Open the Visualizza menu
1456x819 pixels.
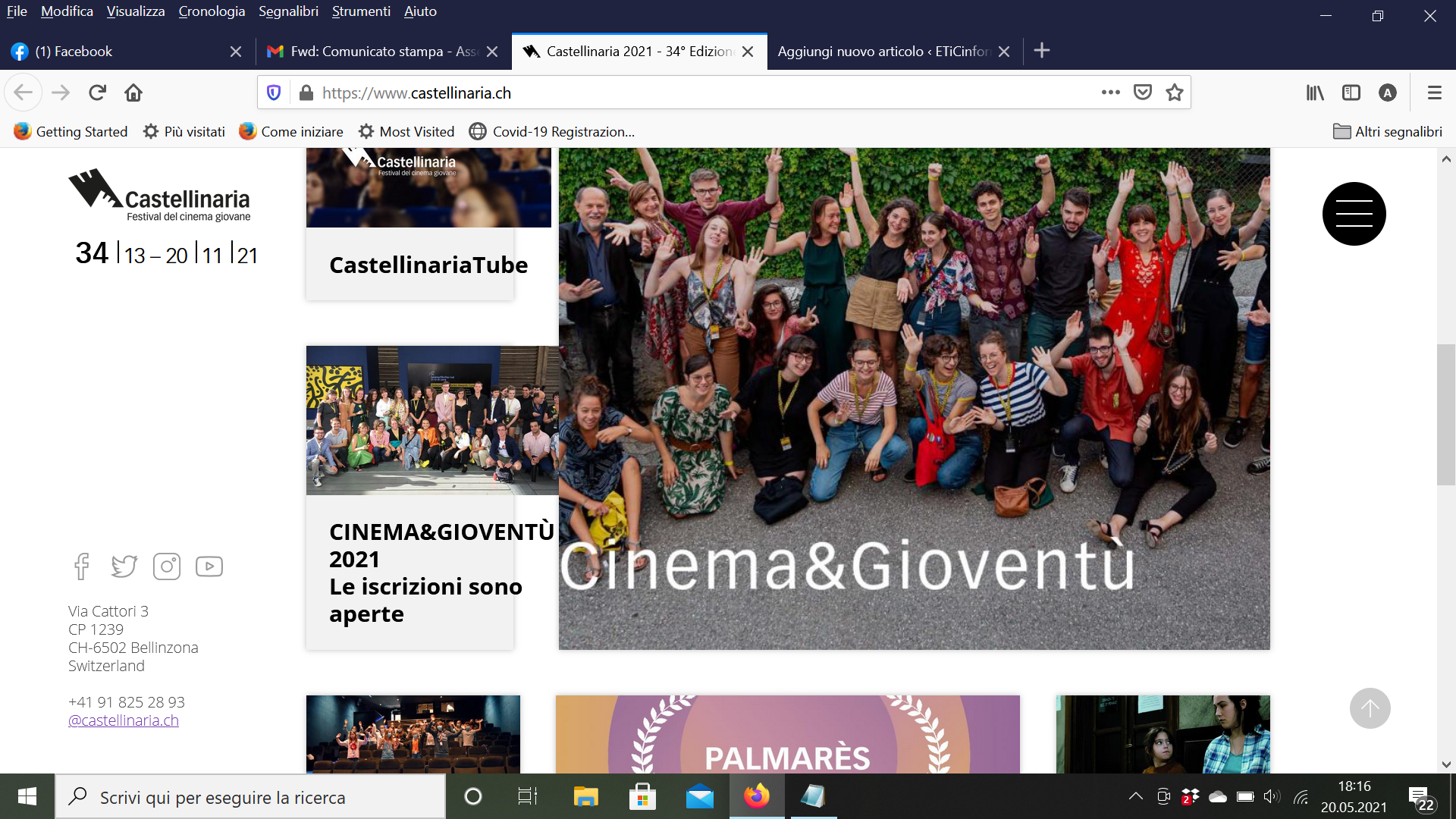click(x=136, y=11)
